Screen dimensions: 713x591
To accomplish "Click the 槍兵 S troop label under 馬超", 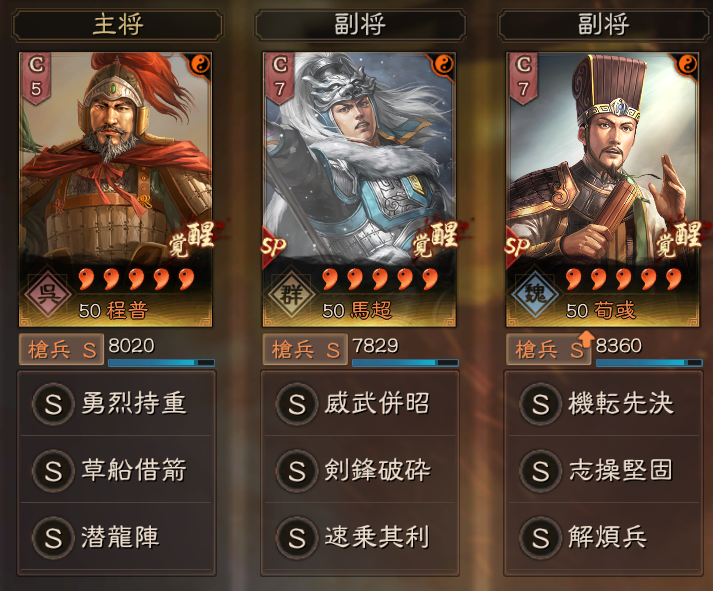I will coord(305,350).
